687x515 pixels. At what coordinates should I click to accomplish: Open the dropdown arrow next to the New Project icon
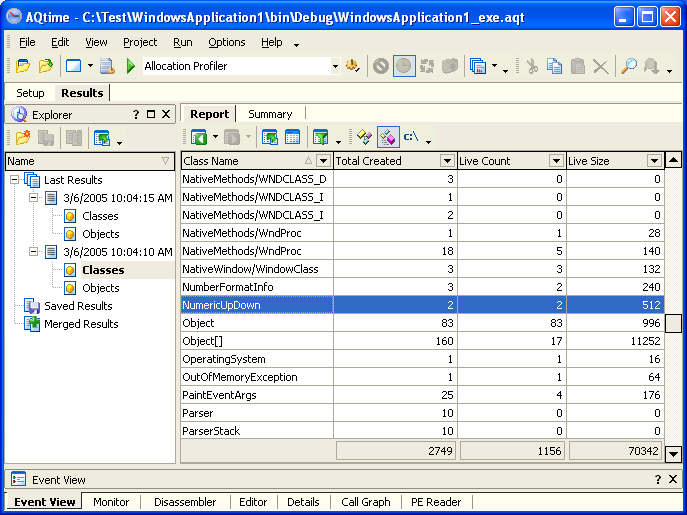90,66
